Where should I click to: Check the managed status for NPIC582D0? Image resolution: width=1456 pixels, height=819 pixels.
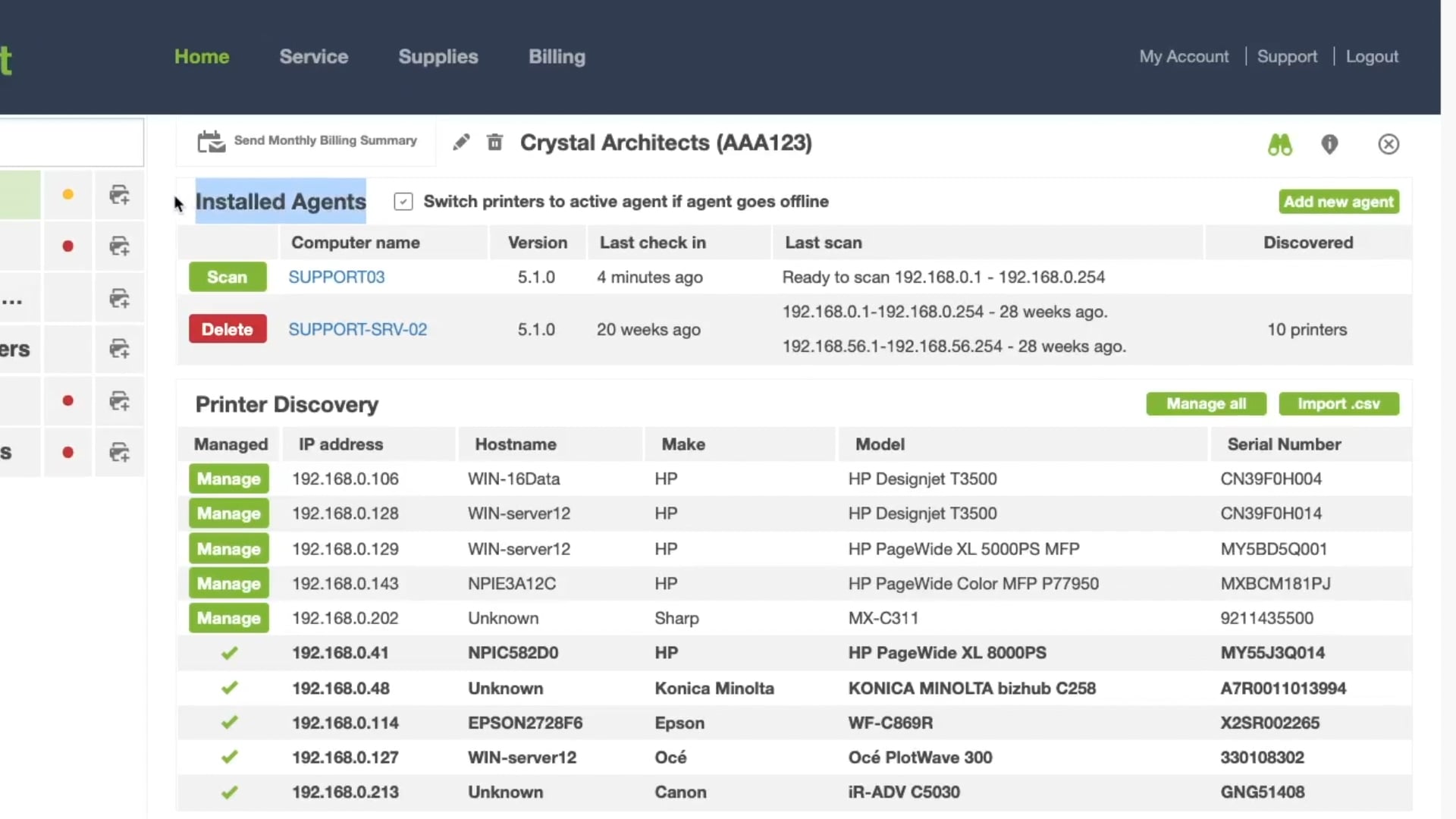click(229, 652)
